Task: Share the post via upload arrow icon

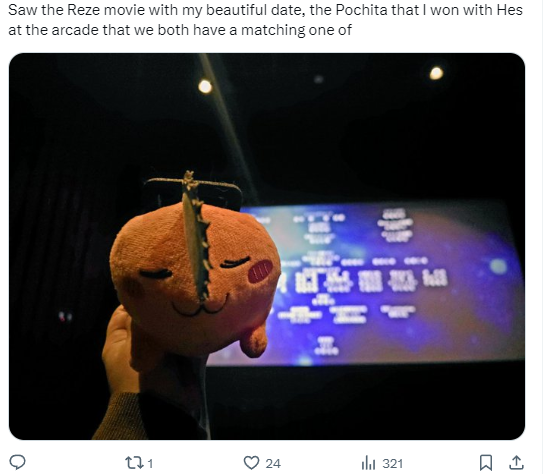Action: [516, 463]
